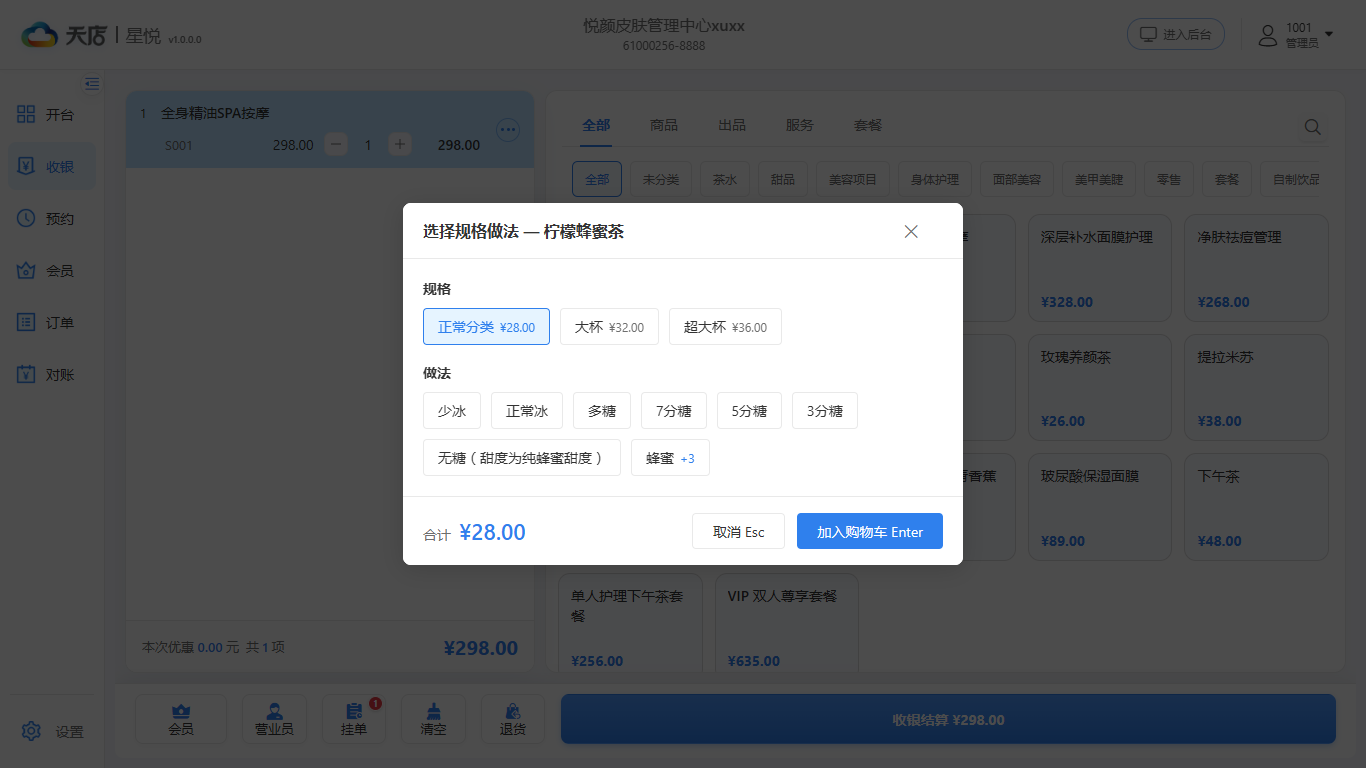Switch to the 套餐 top tab
The image size is (1366, 768).
click(x=868, y=125)
